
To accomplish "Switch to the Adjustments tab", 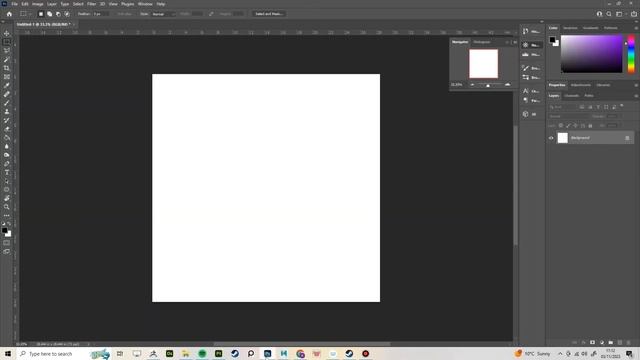I will point(580,85).
